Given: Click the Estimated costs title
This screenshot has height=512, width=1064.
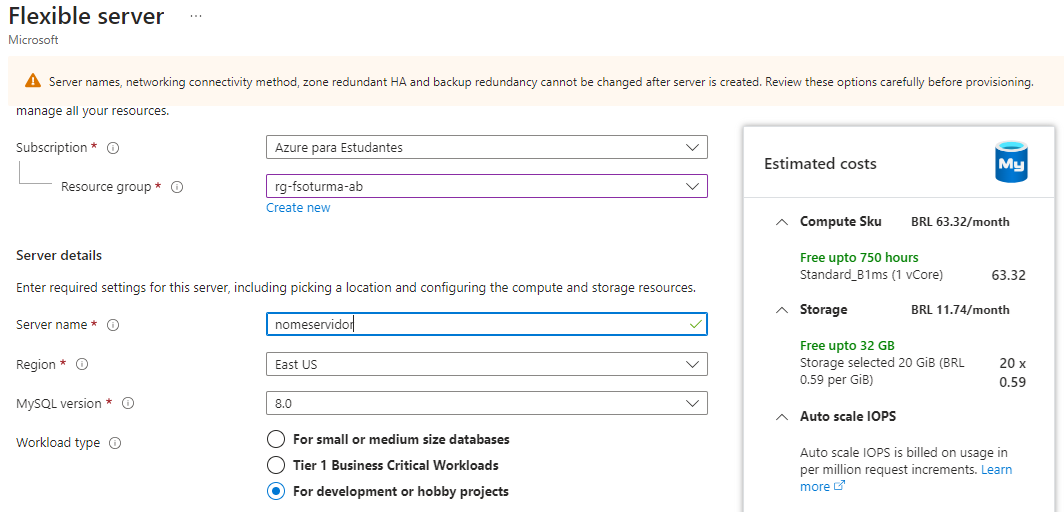Looking at the screenshot, I should point(820,163).
